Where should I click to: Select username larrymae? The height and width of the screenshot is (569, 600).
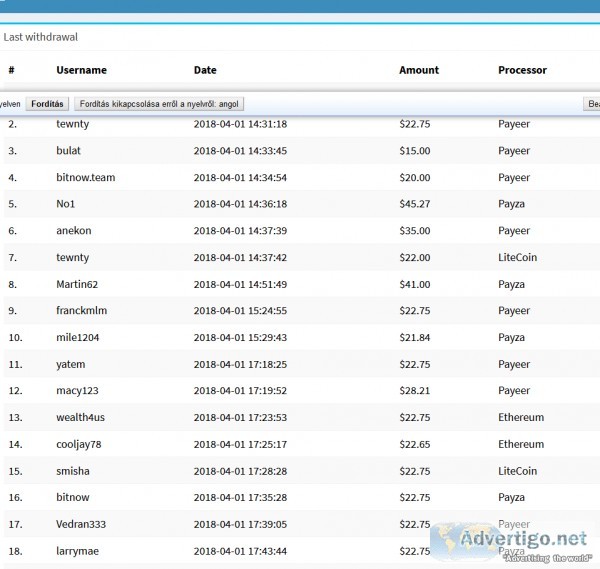click(78, 551)
